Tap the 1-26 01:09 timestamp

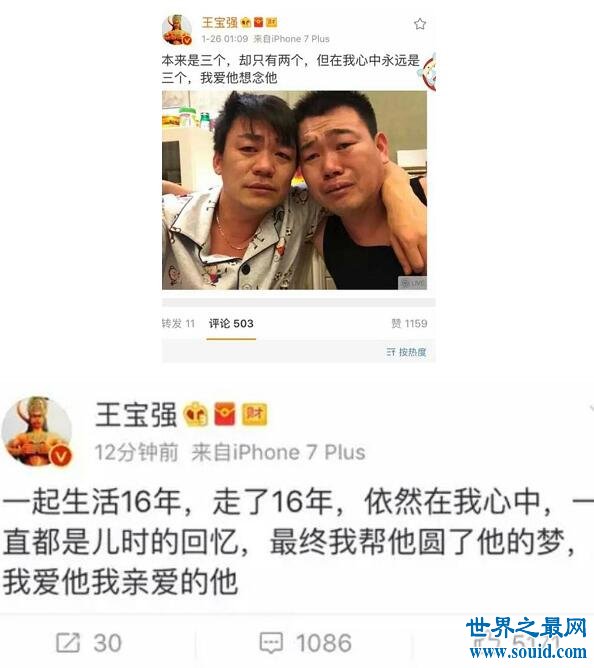pyautogui.click(x=225, y=39)
